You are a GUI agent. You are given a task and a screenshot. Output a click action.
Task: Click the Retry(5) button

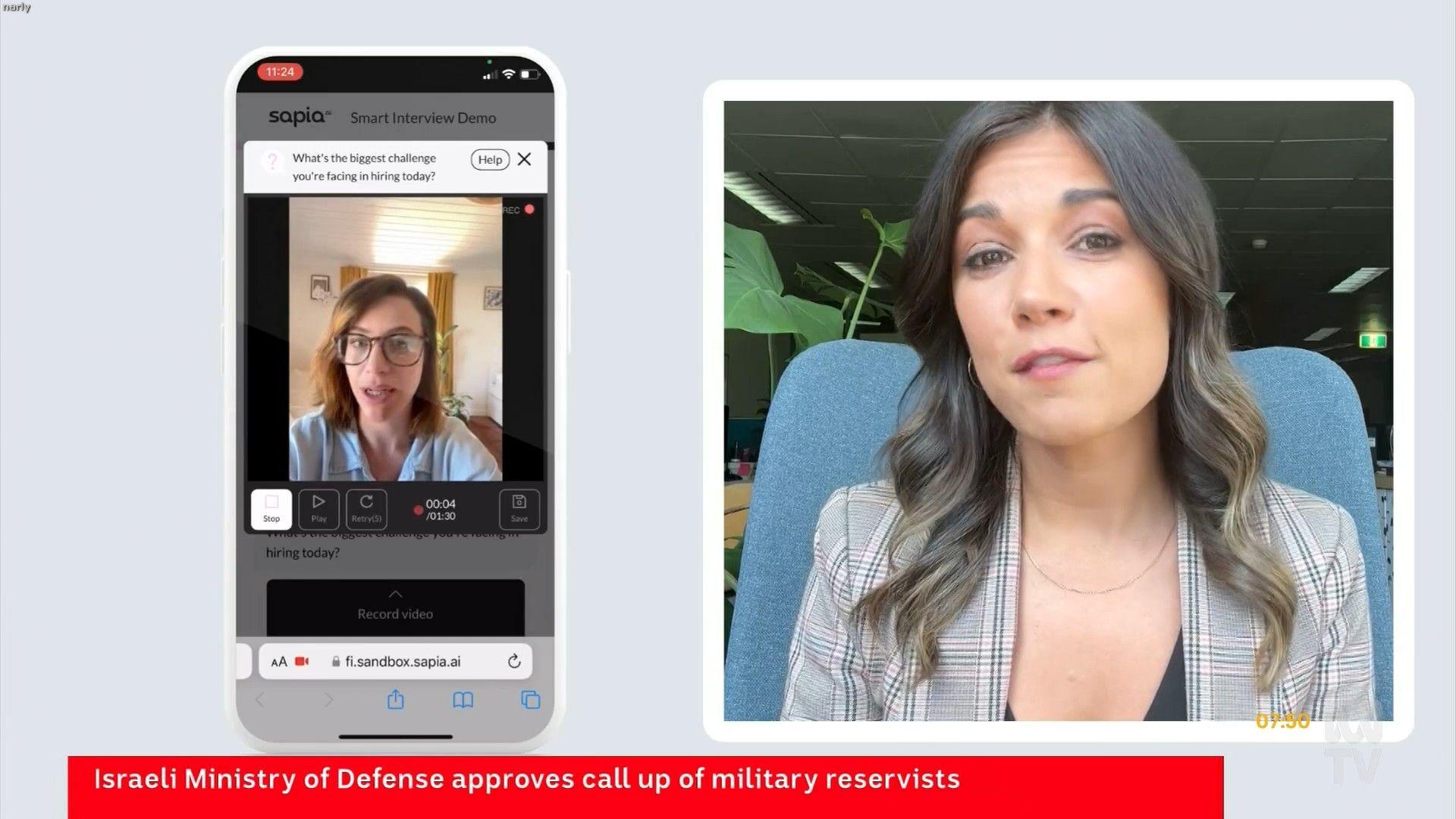(x=366, y=508)
